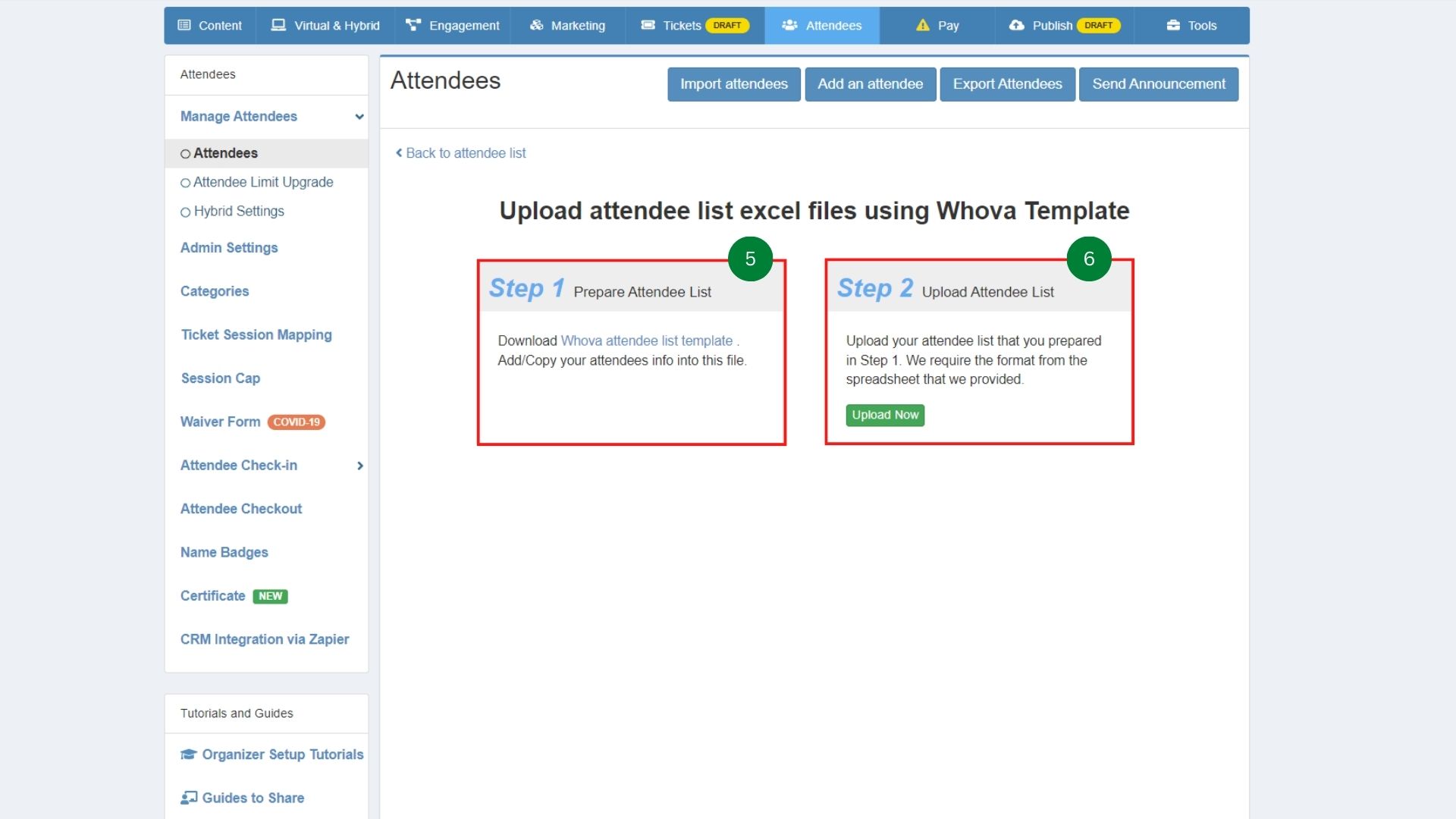Click Import attendees button
This screenshot has height=819, width=1456.
tap(733, 84)
